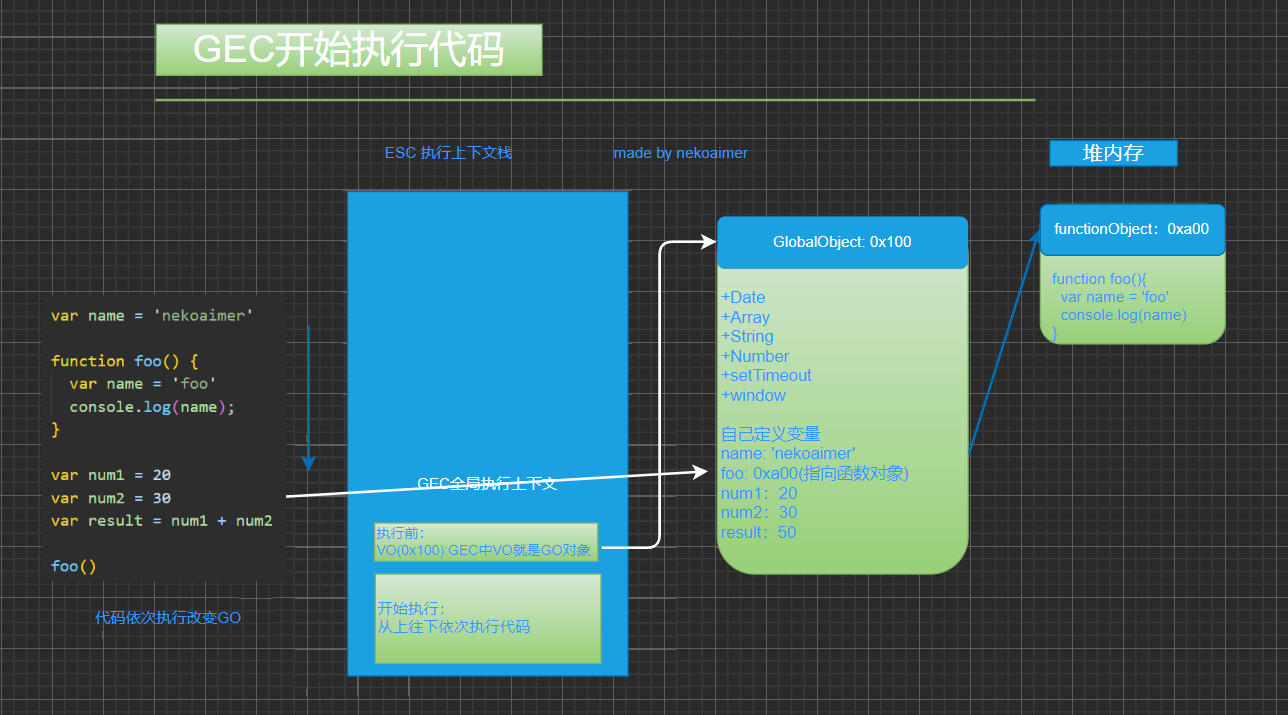The width and height of the screenshot is (1288, 715).
Task: Click the "made by nekoaimer" text
Action: pyautogui.click(x=680, y=153)
